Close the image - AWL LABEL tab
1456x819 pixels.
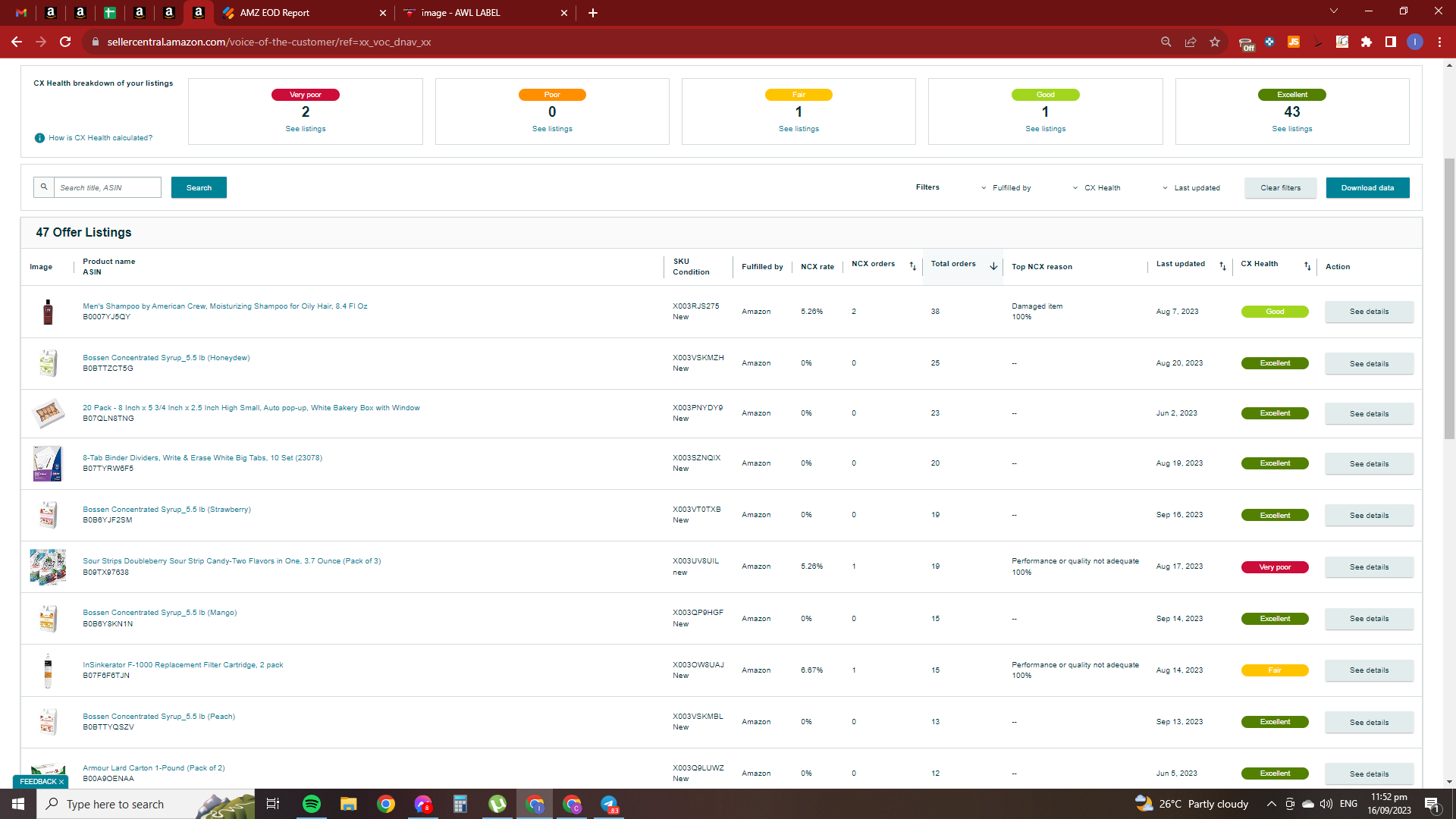[x=564, y=13]
